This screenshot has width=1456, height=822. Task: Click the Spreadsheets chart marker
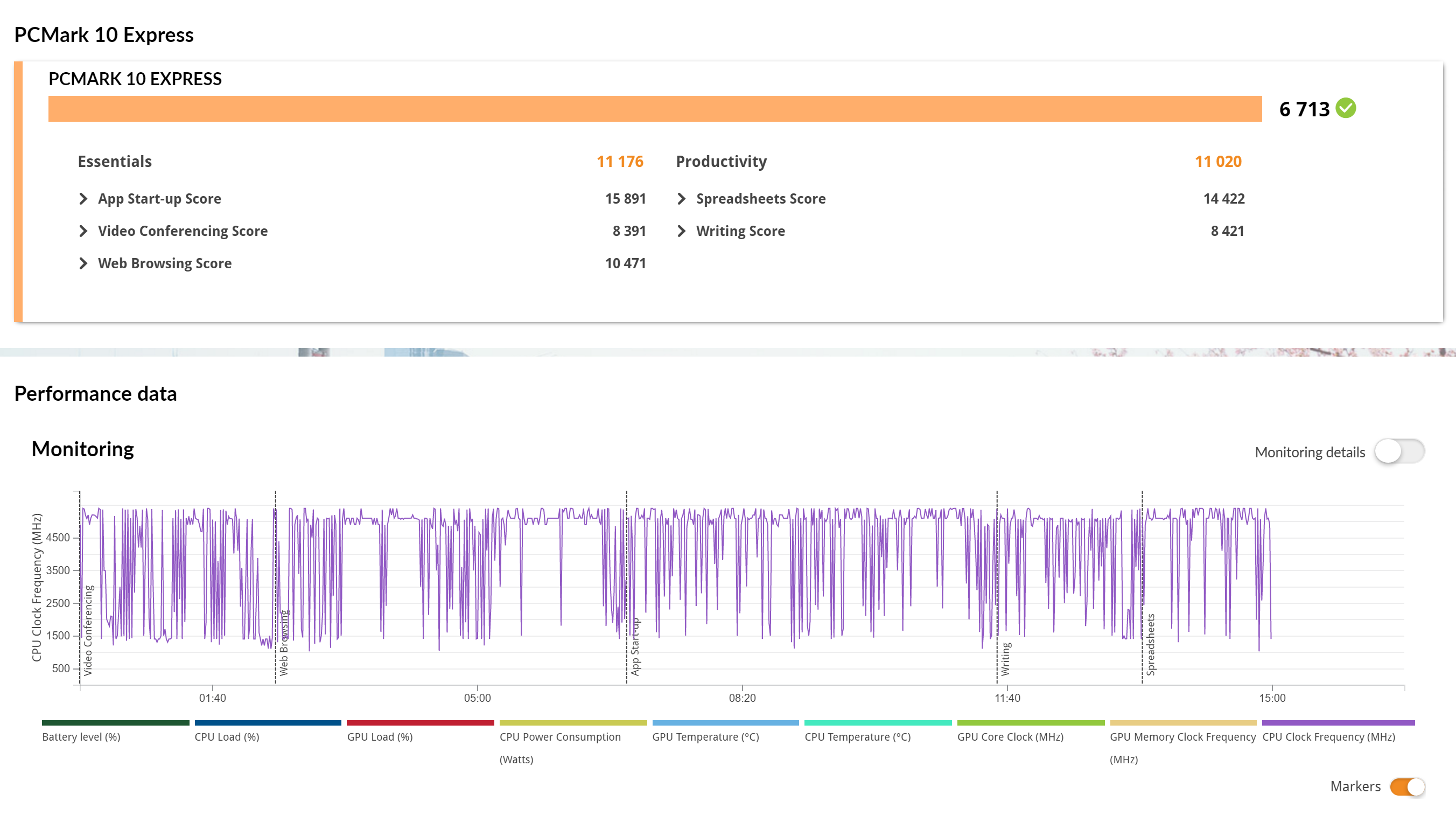coord(1151,644)
